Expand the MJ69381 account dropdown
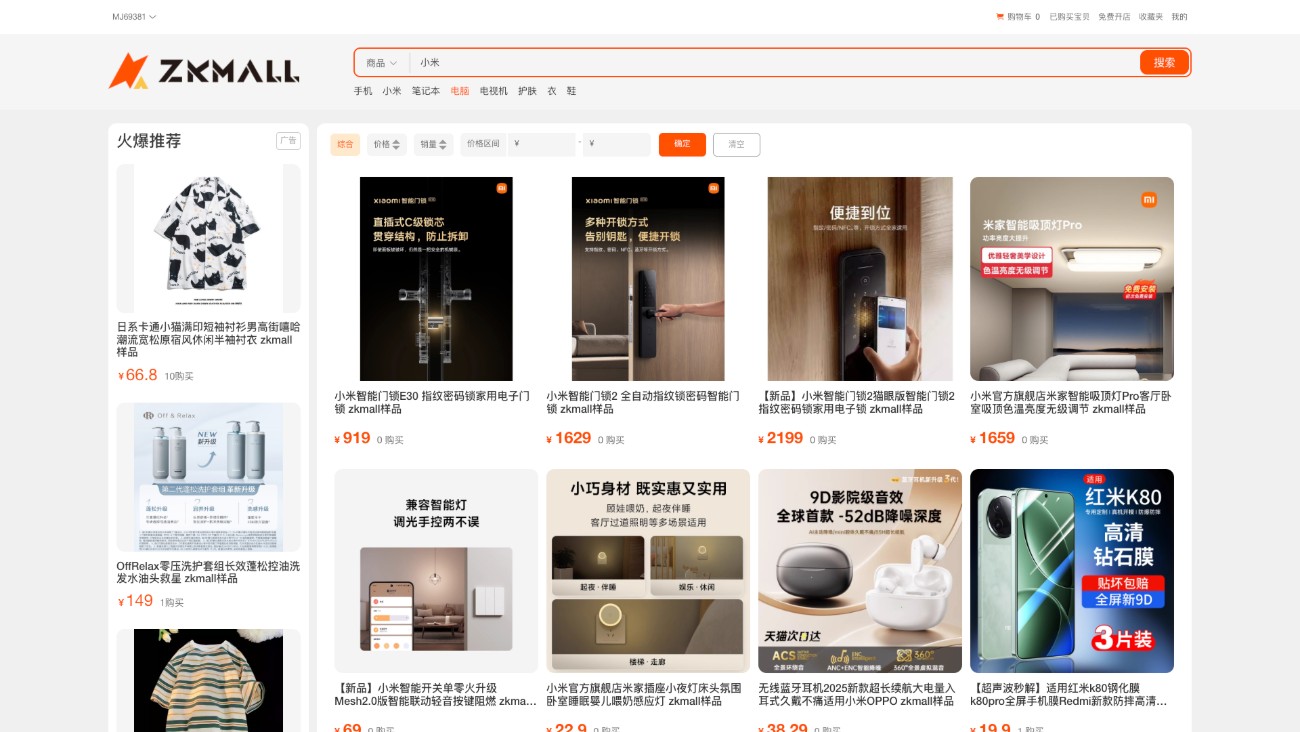This screenshot has width=1300, height=732. tap(134, 17)
